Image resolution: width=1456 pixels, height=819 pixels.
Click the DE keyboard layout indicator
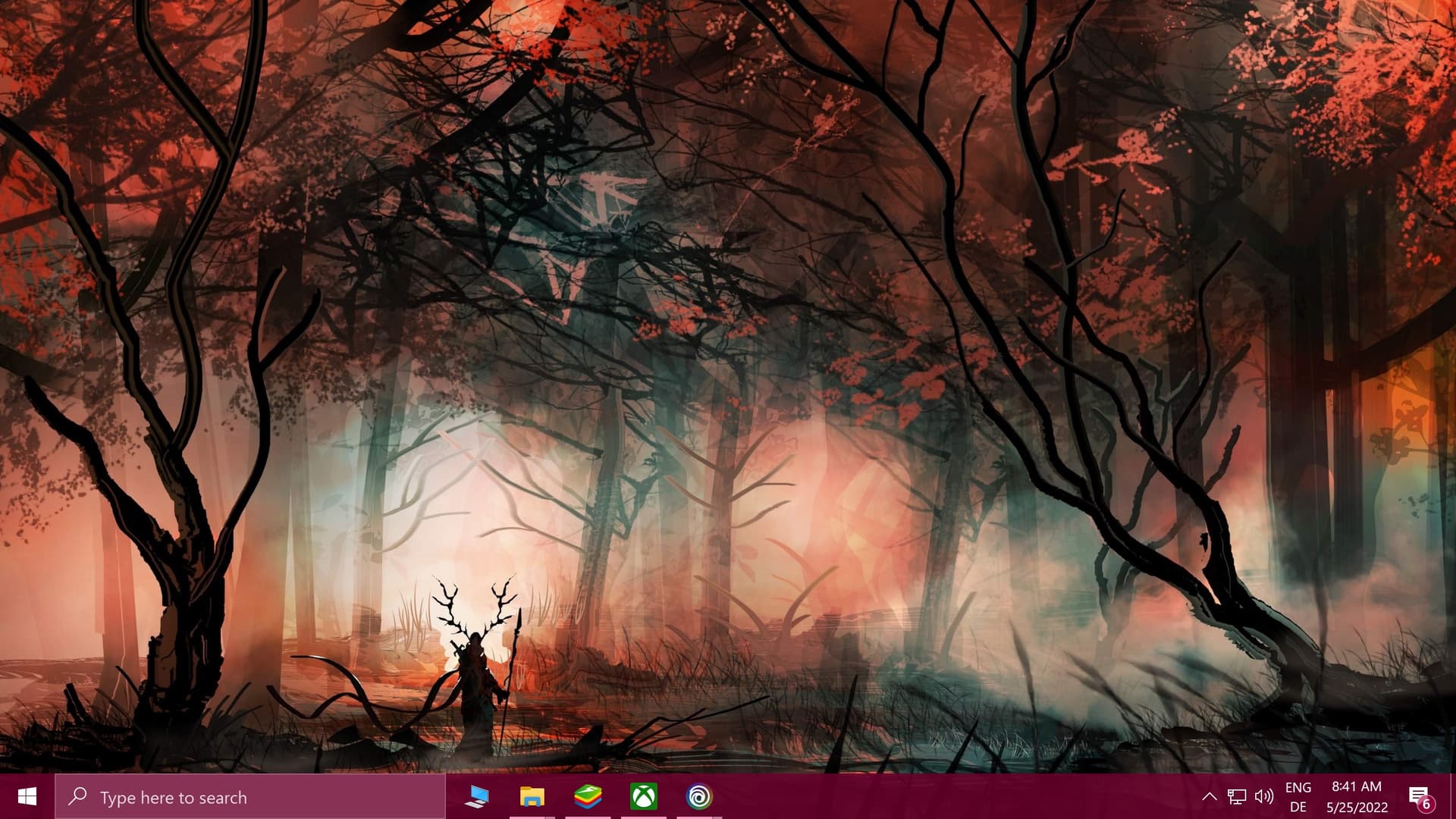tap(1298, 807)
